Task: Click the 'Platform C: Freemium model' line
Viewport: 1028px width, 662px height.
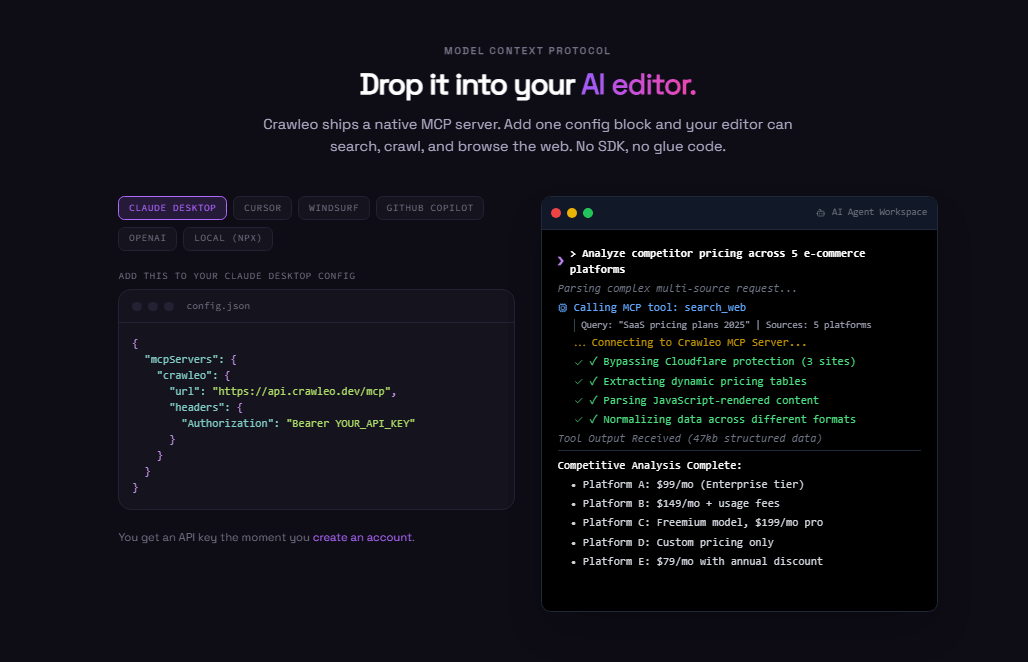Action: (x=702, y=522)
